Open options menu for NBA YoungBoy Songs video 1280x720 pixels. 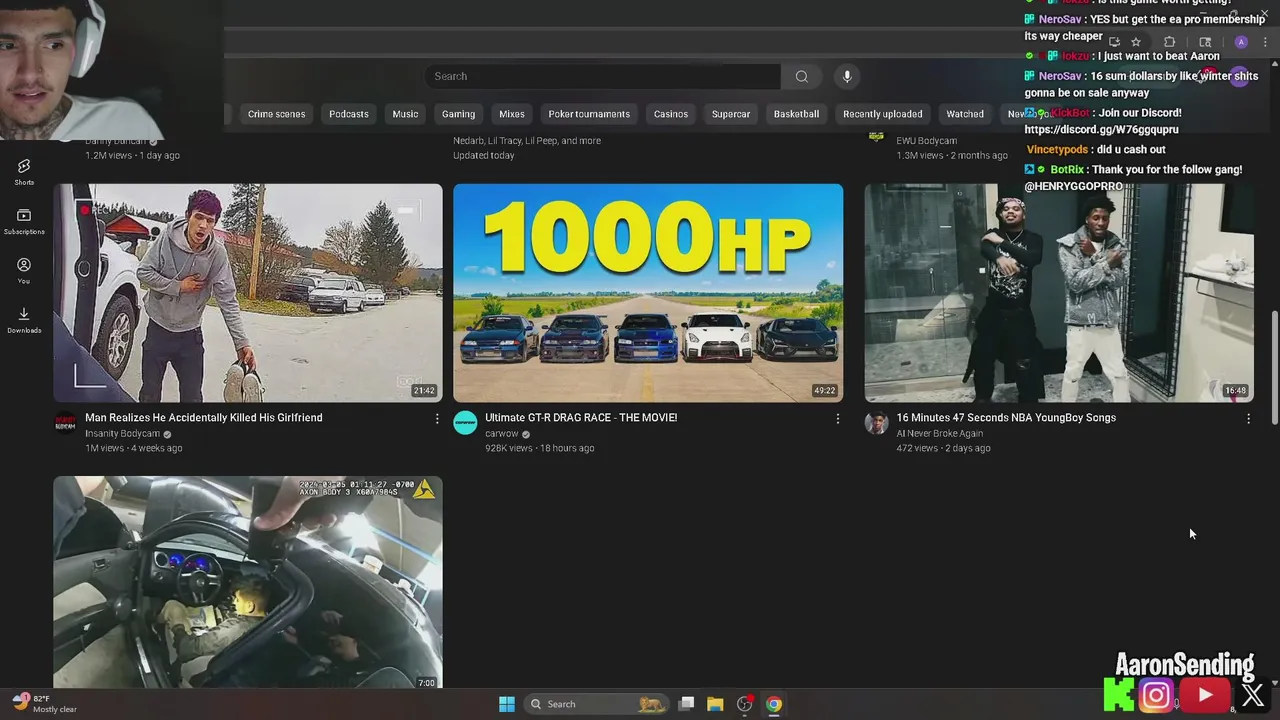click(1248, 419)
